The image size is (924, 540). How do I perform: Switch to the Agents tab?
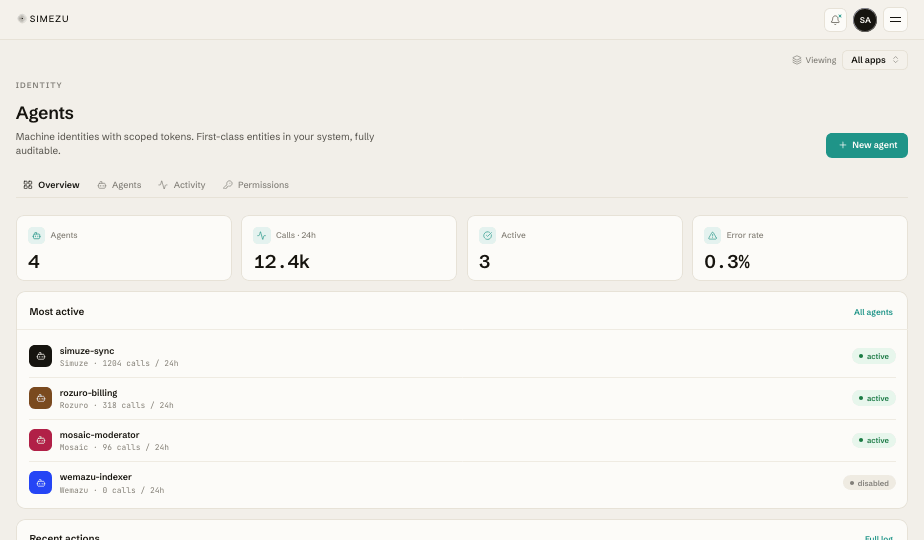(x=119, y=185)
